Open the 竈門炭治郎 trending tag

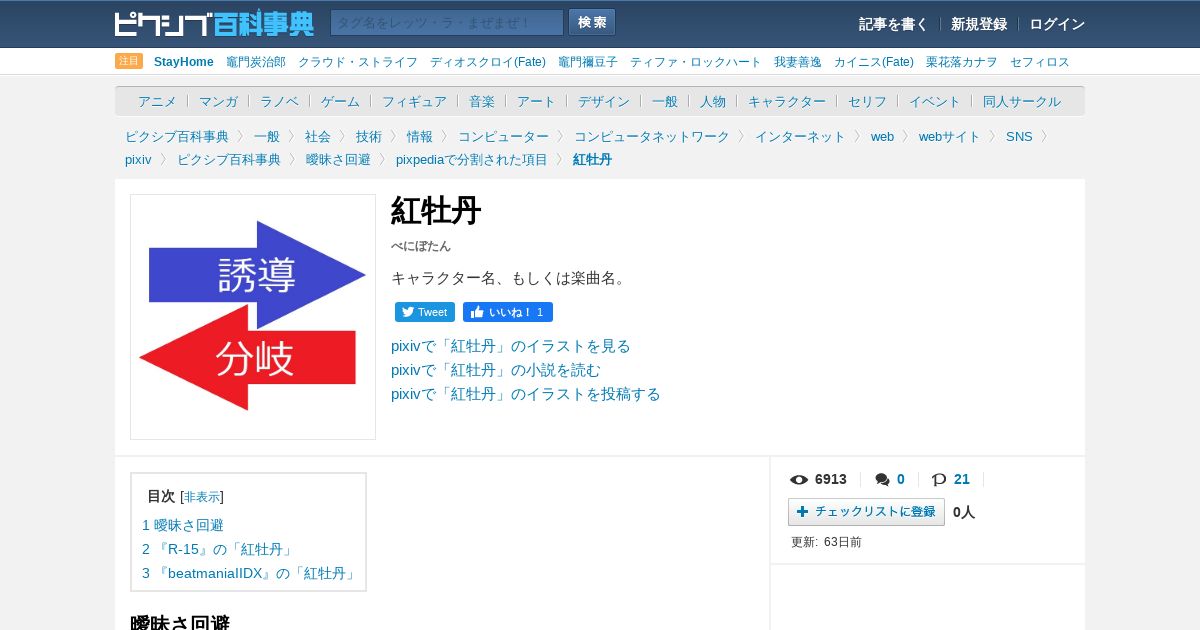256,62
